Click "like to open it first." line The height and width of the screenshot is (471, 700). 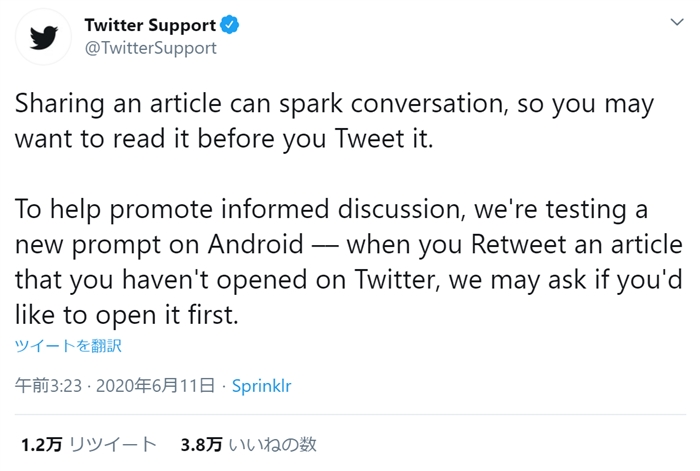[127, 313]
